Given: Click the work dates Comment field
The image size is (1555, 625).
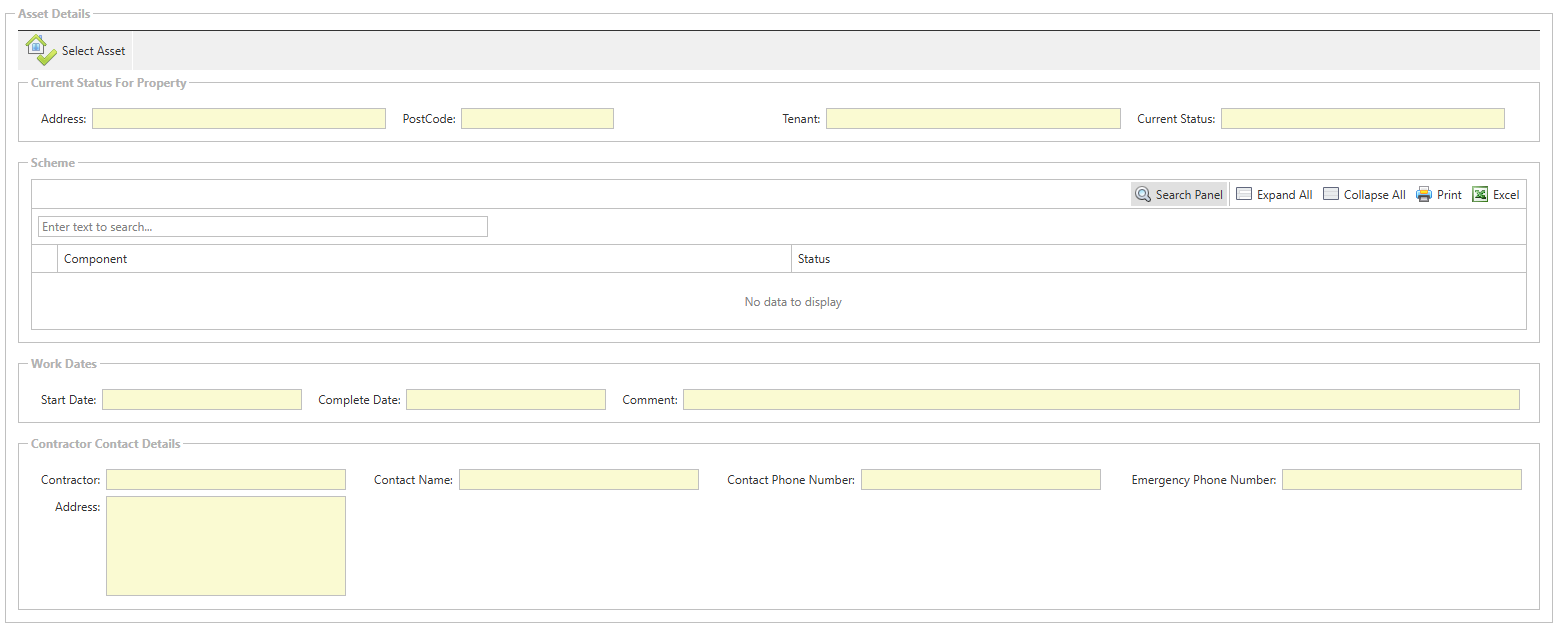Looking at the screenshot, I should tap(1100, 400).
